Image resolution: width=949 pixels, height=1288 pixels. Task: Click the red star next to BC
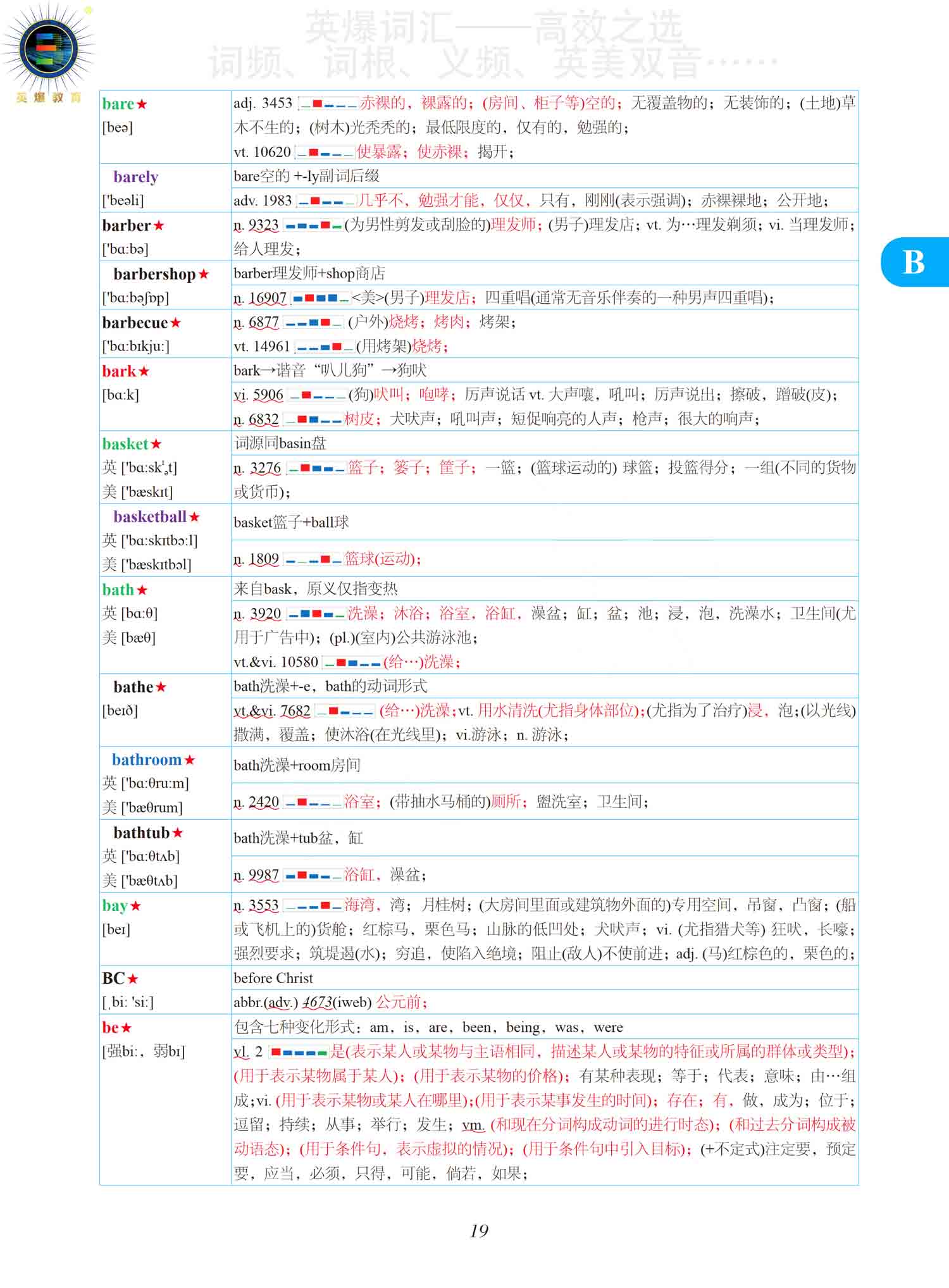coord(132,979)
